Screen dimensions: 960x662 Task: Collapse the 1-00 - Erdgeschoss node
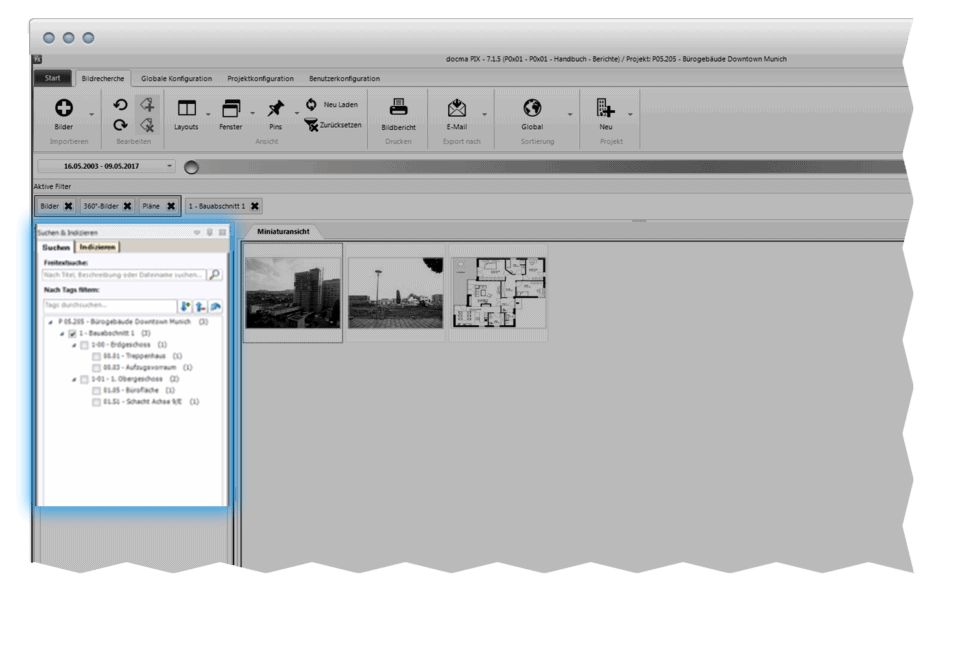point(74,345)
